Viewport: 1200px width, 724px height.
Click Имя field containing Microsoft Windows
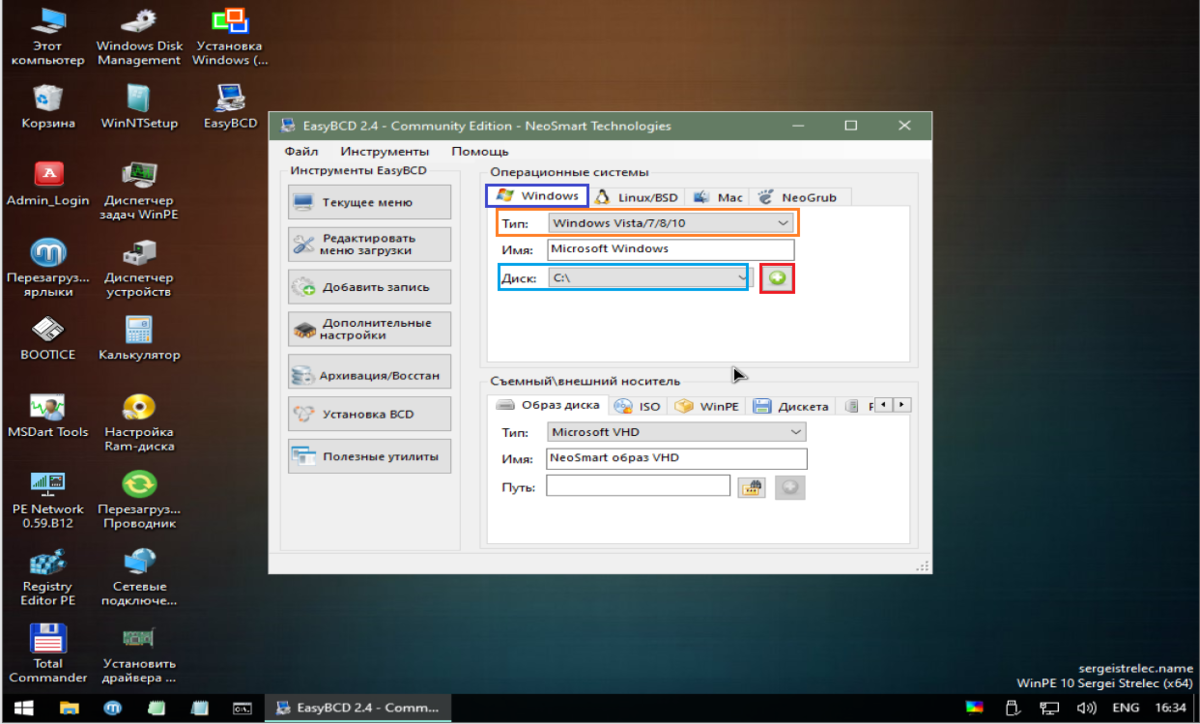pyautogui.click(x=671, y=249)
